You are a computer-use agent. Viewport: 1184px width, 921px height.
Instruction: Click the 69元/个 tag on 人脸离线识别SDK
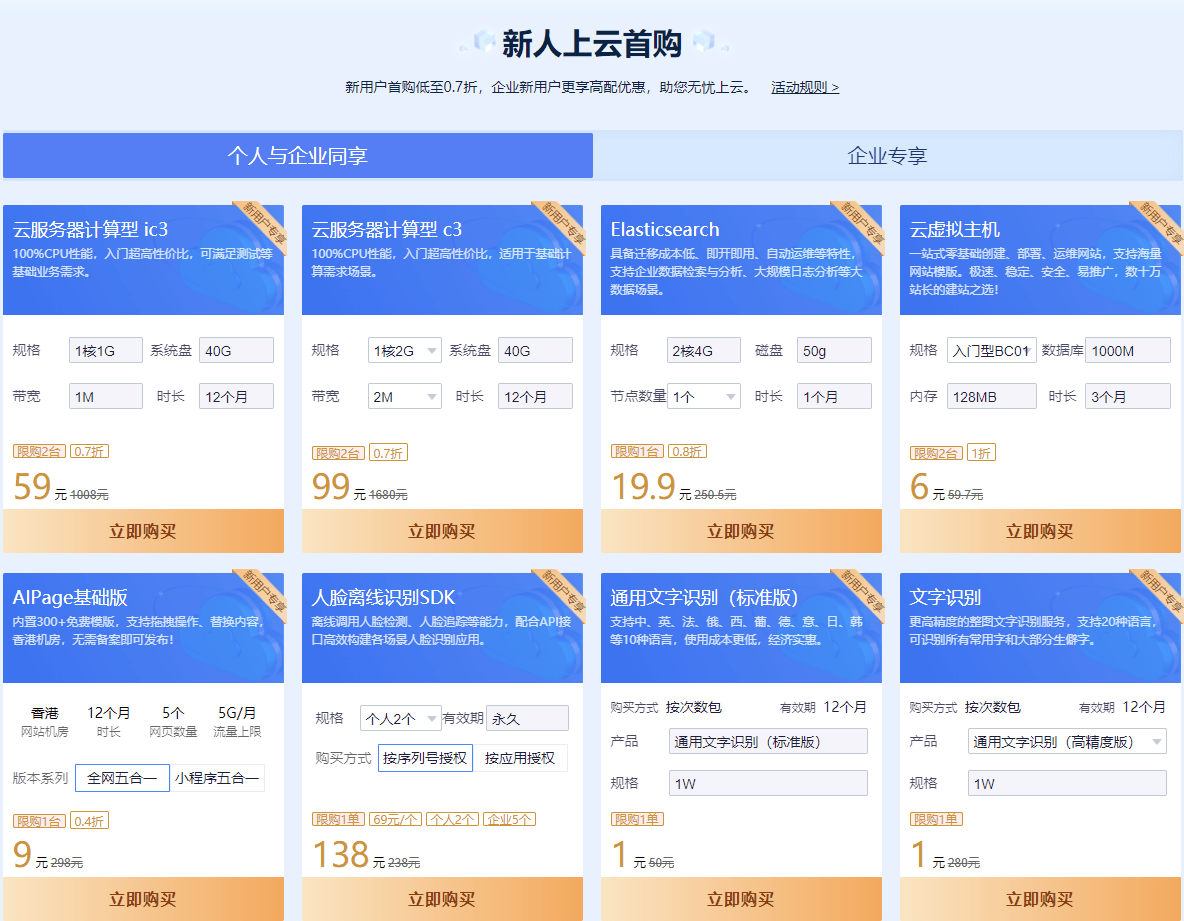[x=396, y=819]
